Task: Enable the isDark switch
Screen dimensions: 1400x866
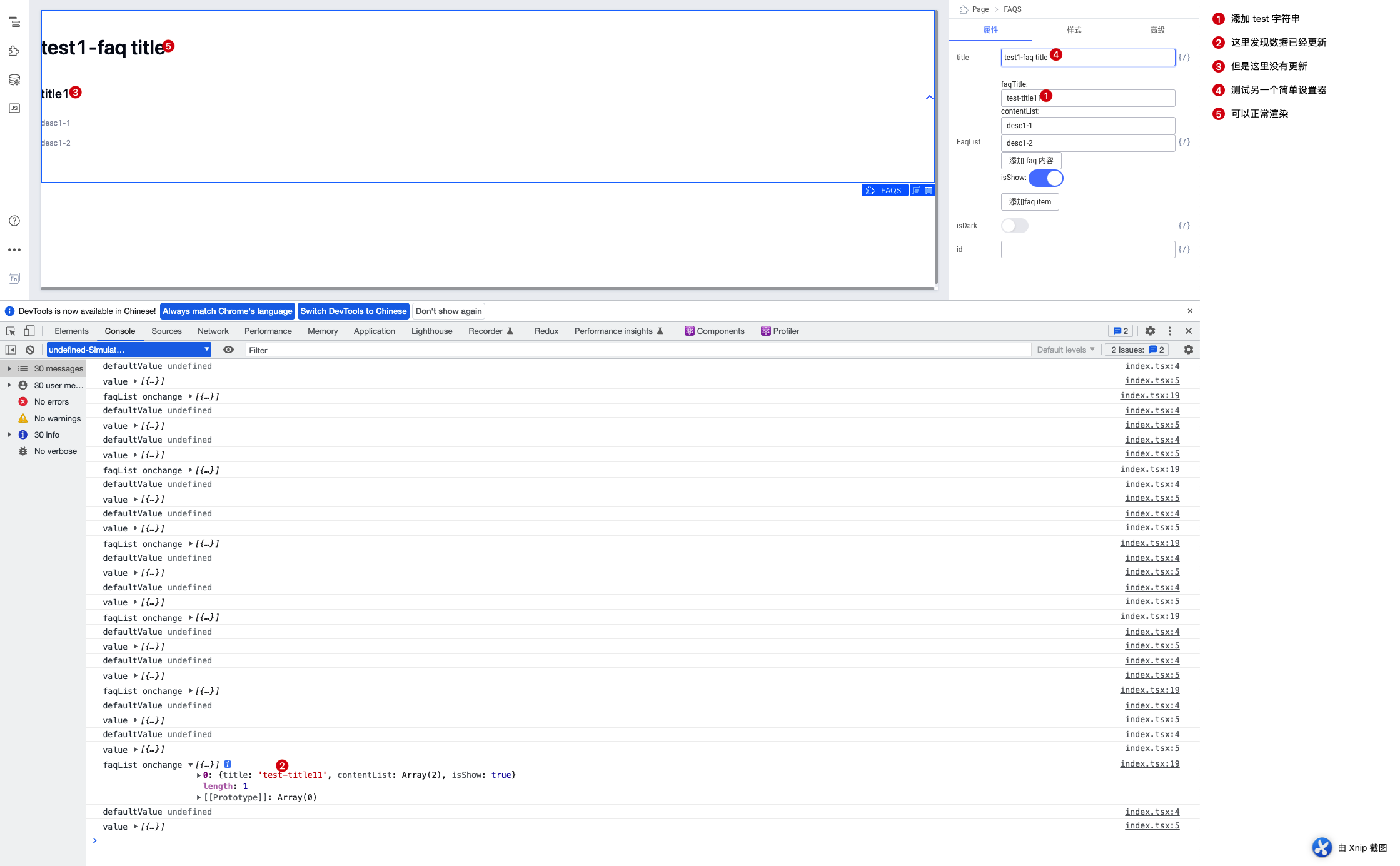Action: pyautogui.click(x=1014, y=226)
